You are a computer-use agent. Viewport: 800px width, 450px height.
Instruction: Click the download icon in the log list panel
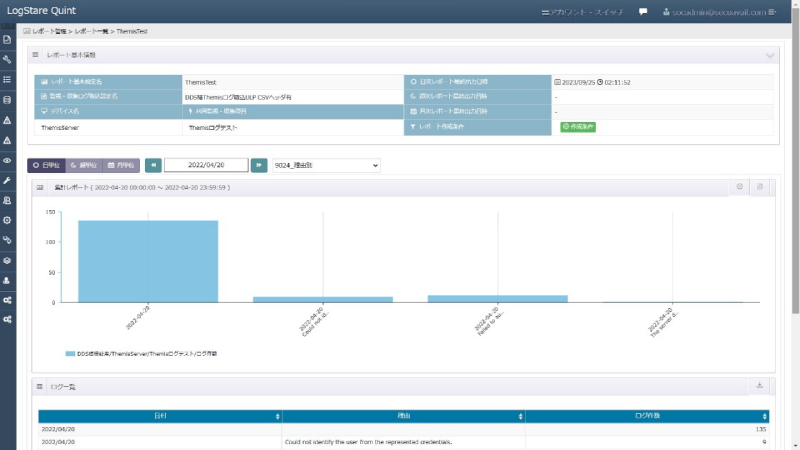point(759,386)
